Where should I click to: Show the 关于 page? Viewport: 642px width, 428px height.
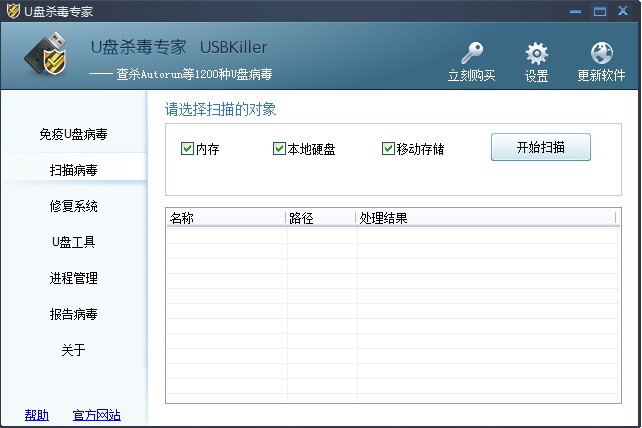click(x=73, y=350)
